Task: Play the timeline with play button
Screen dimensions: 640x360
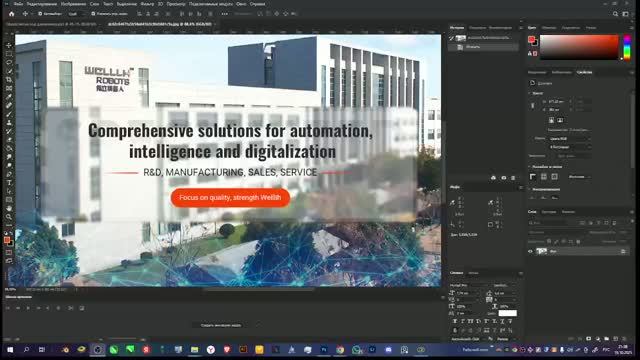Action: [28, 308]
